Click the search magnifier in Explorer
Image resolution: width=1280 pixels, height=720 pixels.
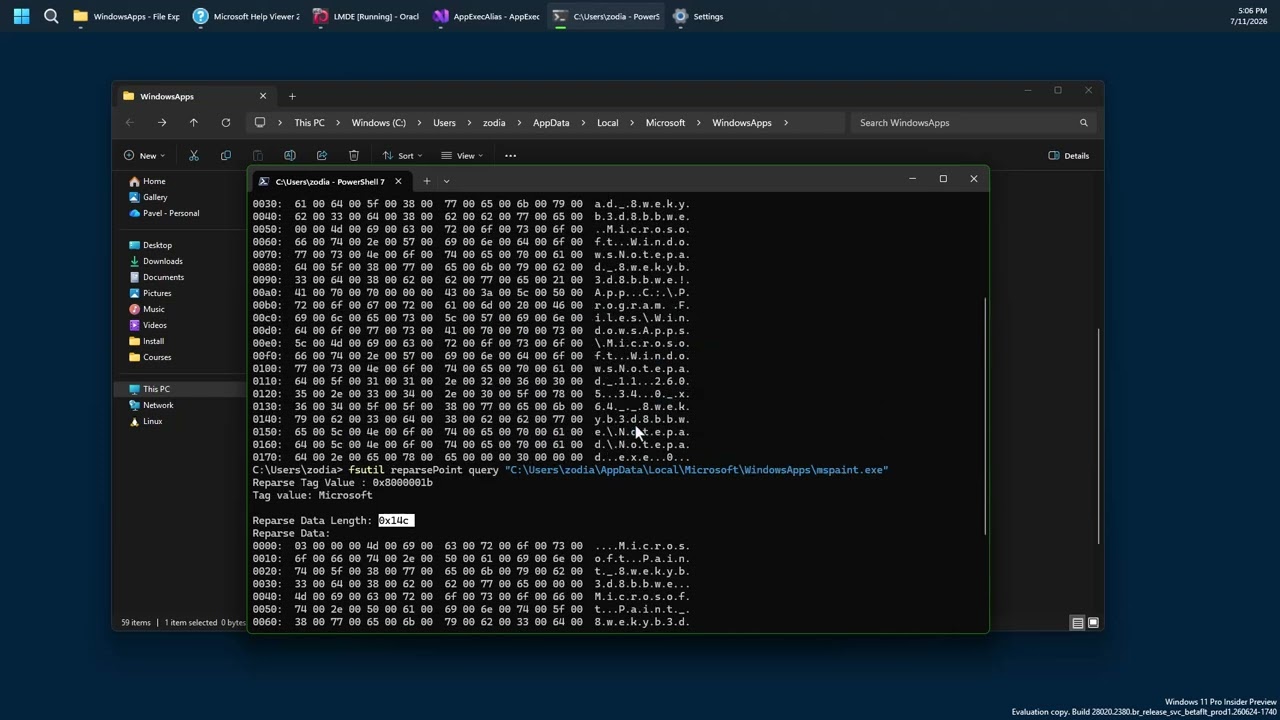[x=1083, y=123]
